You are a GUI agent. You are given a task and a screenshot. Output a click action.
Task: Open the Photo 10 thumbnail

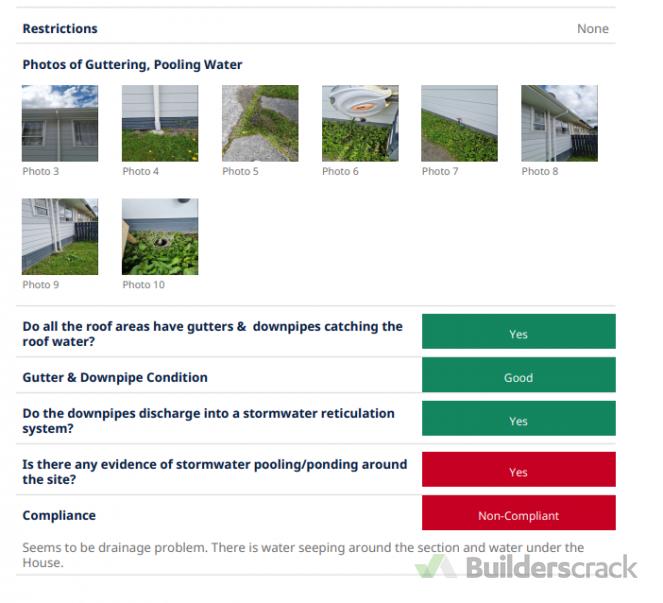click(160, 236)
